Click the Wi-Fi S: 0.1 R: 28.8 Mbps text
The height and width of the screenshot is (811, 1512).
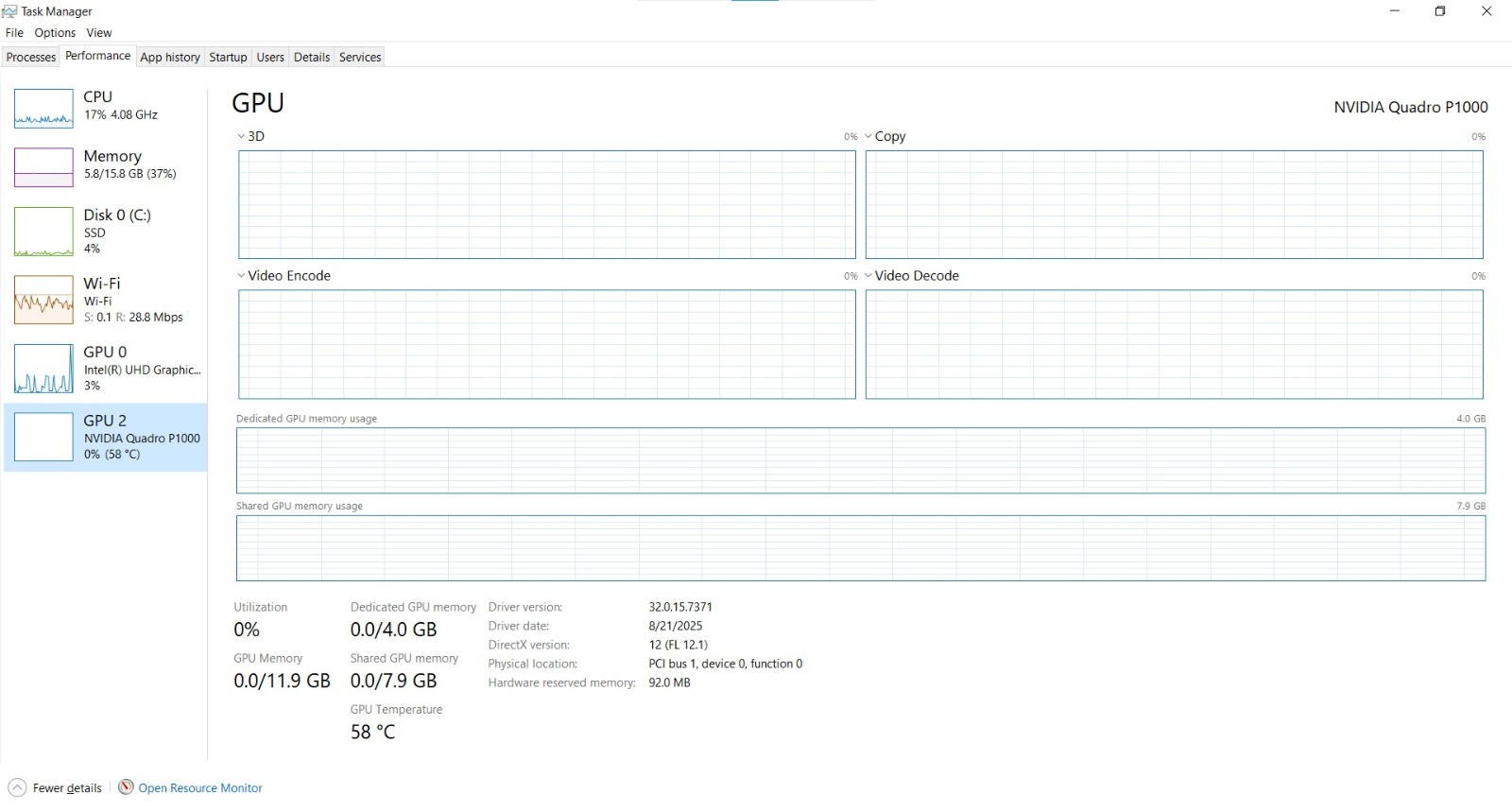click(133, 318)
